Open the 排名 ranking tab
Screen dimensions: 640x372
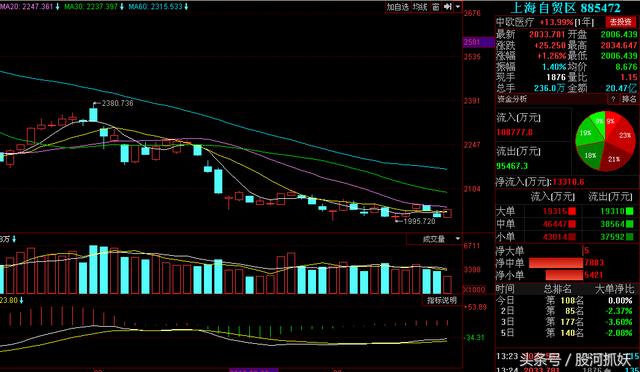tap(629, 99)
